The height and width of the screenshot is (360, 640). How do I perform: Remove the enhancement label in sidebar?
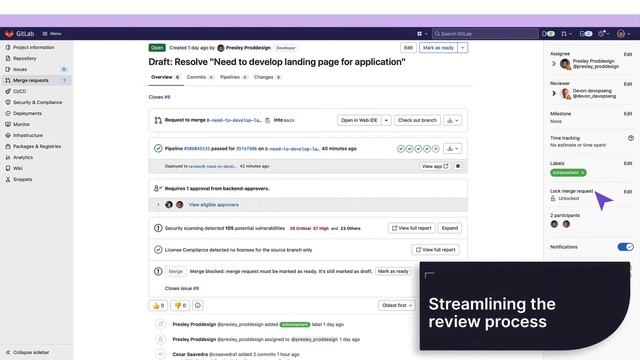[583, 173]
